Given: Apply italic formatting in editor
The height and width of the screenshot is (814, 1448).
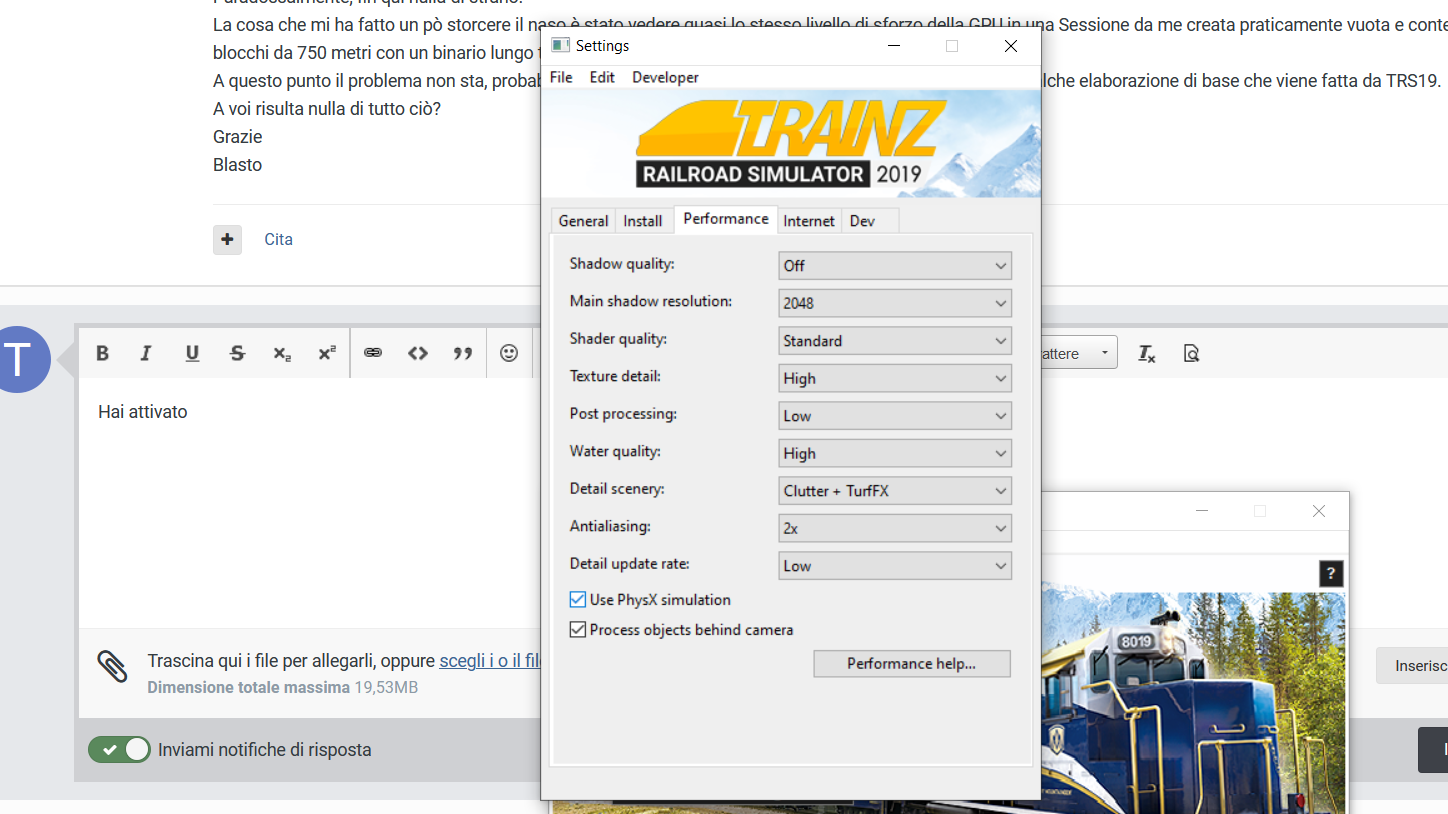Looking at the screenshot, I should point(146,353).
